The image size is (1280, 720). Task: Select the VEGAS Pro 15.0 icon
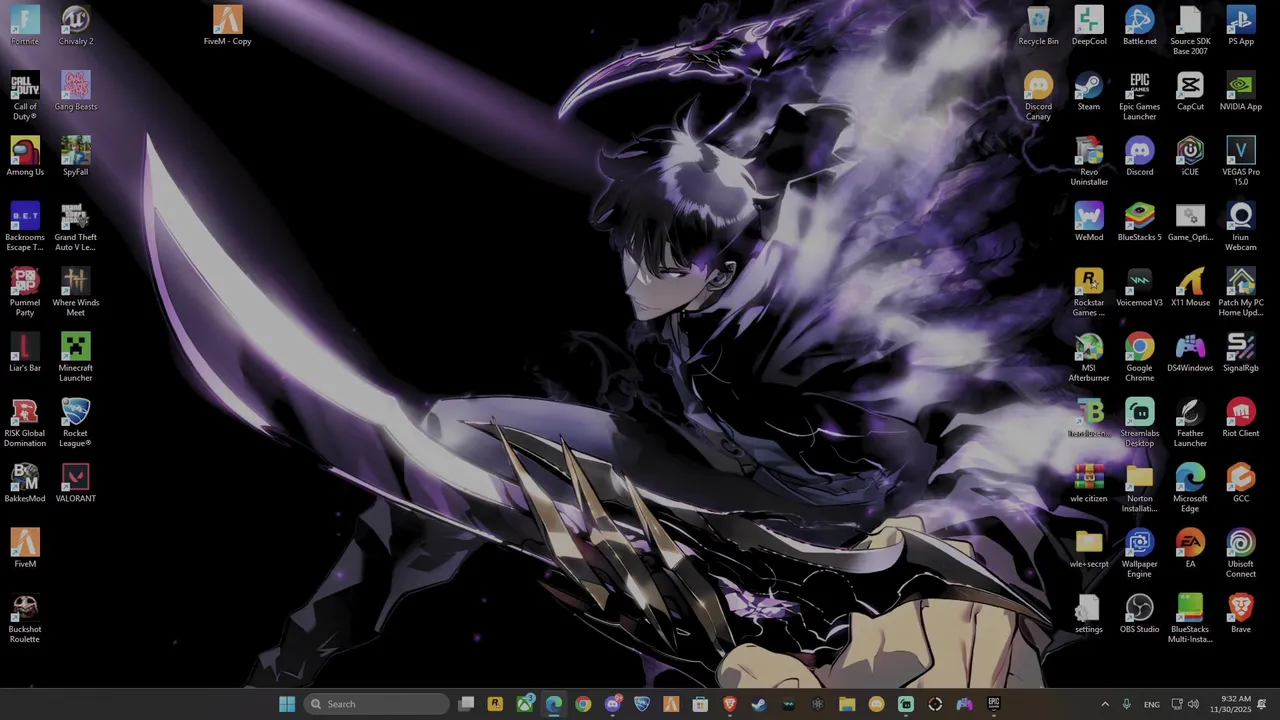(1241, 161)
